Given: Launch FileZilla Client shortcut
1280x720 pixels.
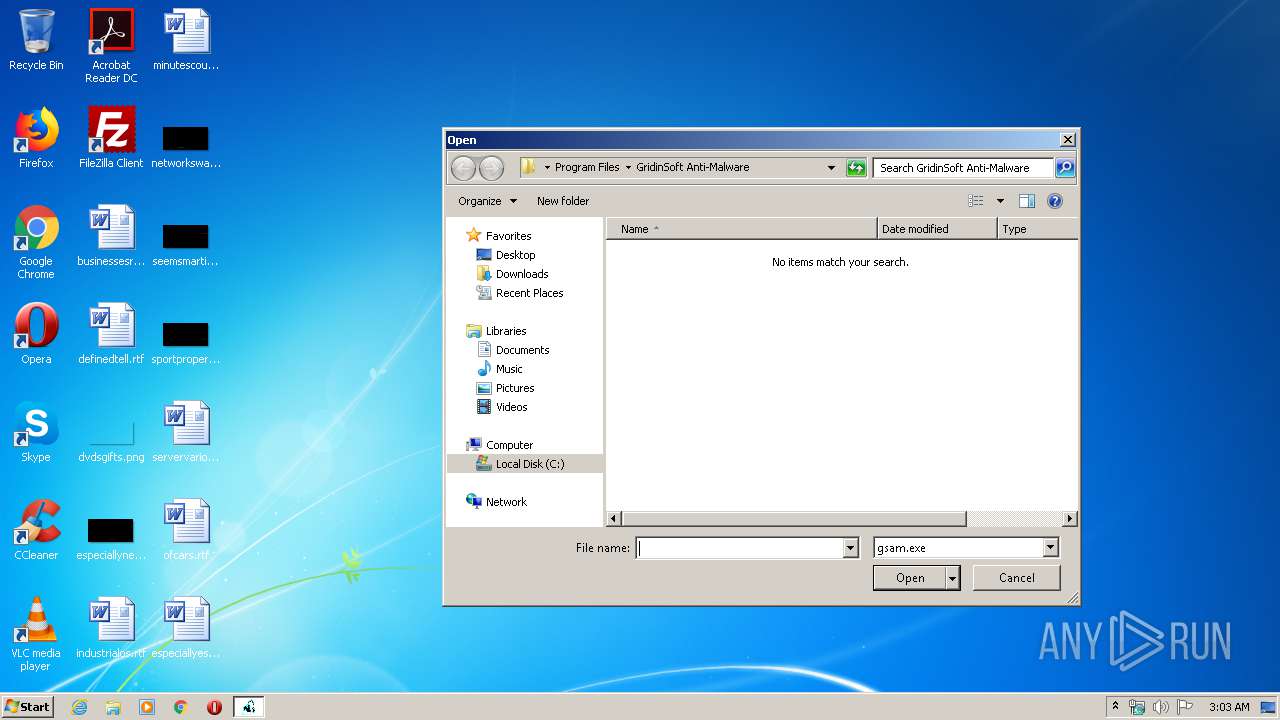Looking at the screenshot, I should [x=111, y=138].
